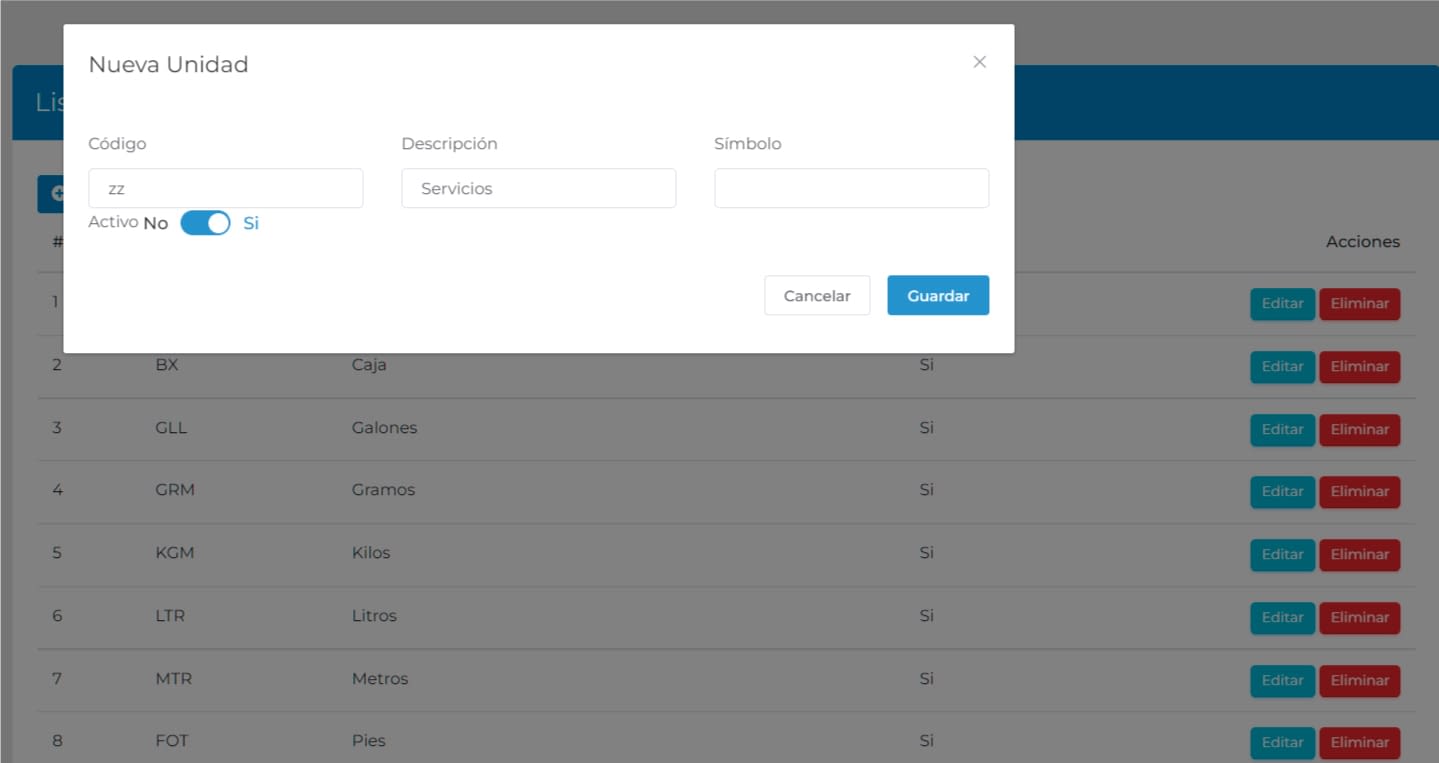1439x763 pixels.
Task: Edit the Galones unit
Action: (x=1281, y=430)
